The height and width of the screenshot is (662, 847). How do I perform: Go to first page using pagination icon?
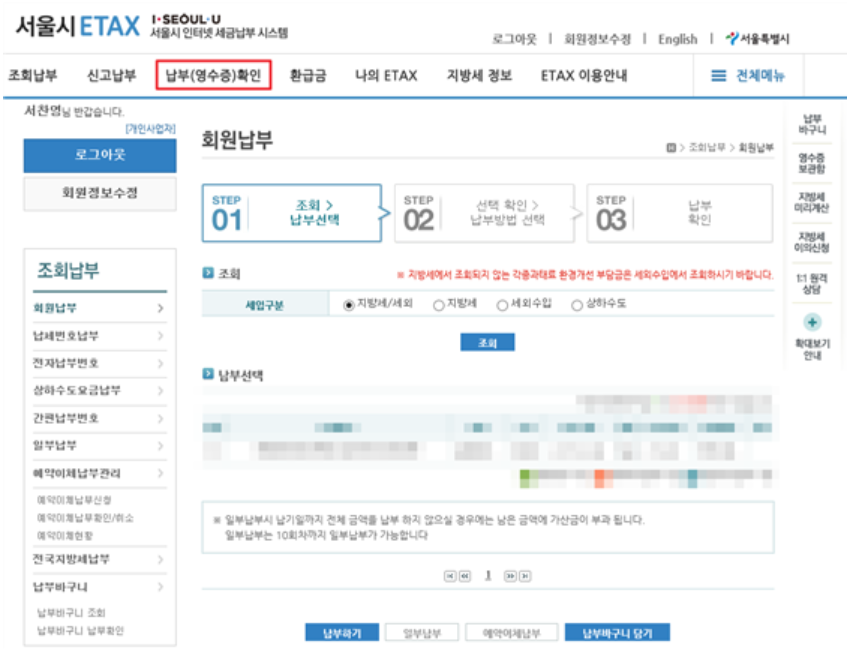449,576
